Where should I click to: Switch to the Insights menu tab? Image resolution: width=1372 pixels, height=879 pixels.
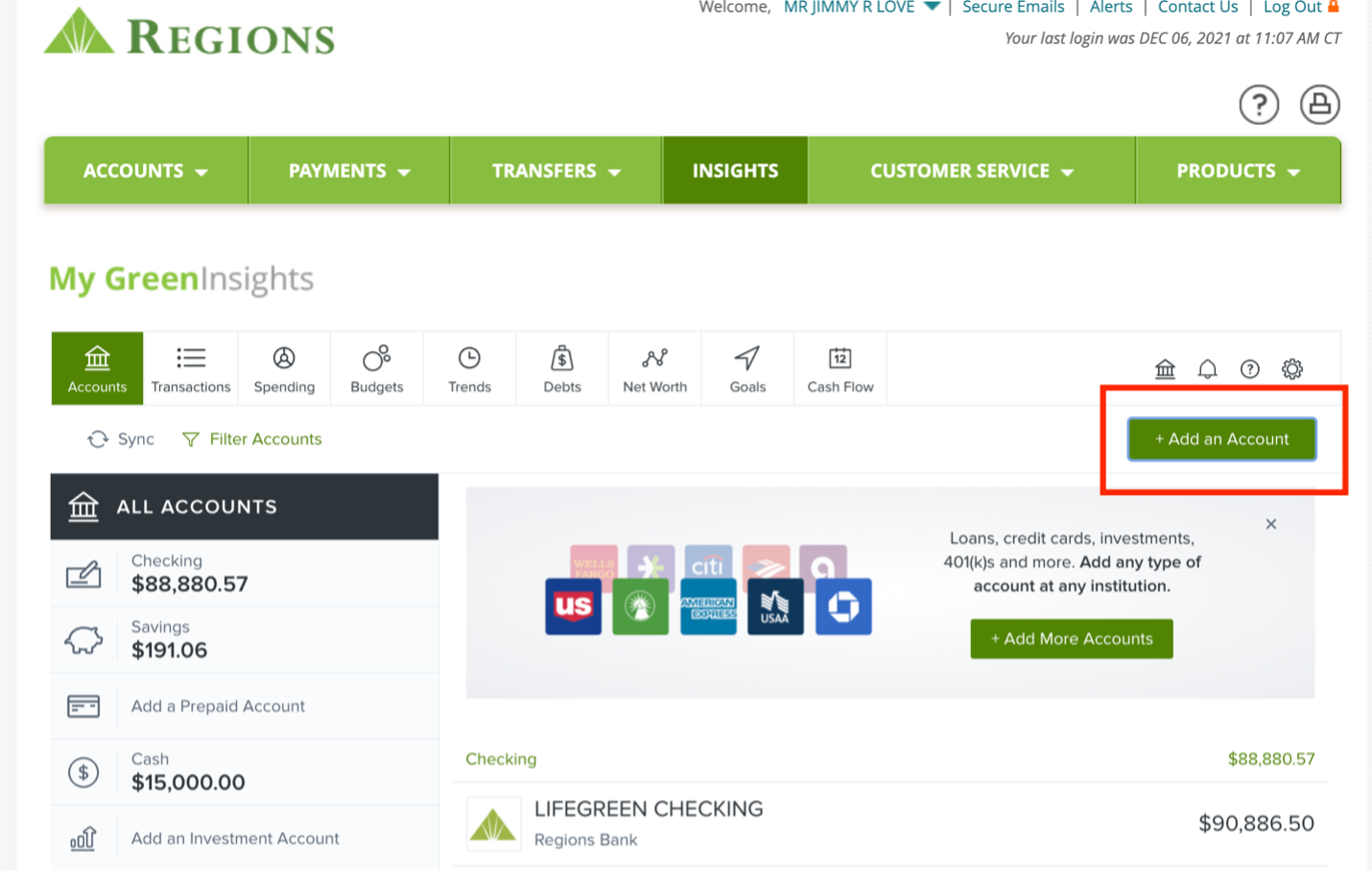pyautogui.click(x=735, y=171)
